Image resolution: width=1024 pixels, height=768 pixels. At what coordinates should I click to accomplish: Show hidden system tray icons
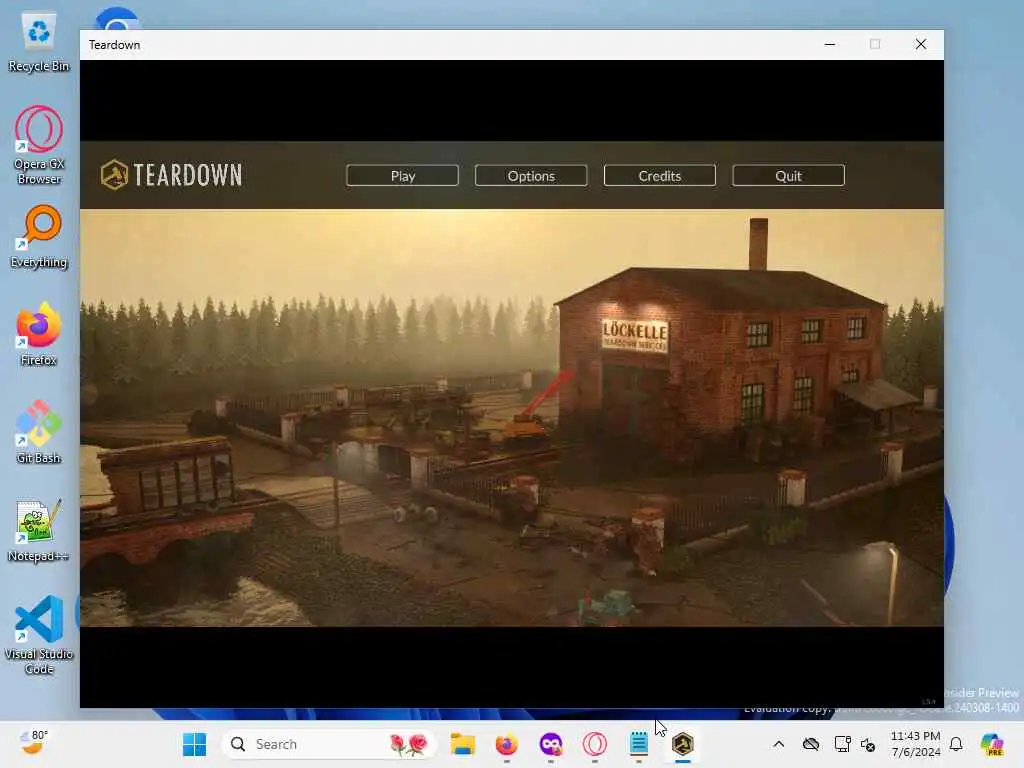[778, 744]
